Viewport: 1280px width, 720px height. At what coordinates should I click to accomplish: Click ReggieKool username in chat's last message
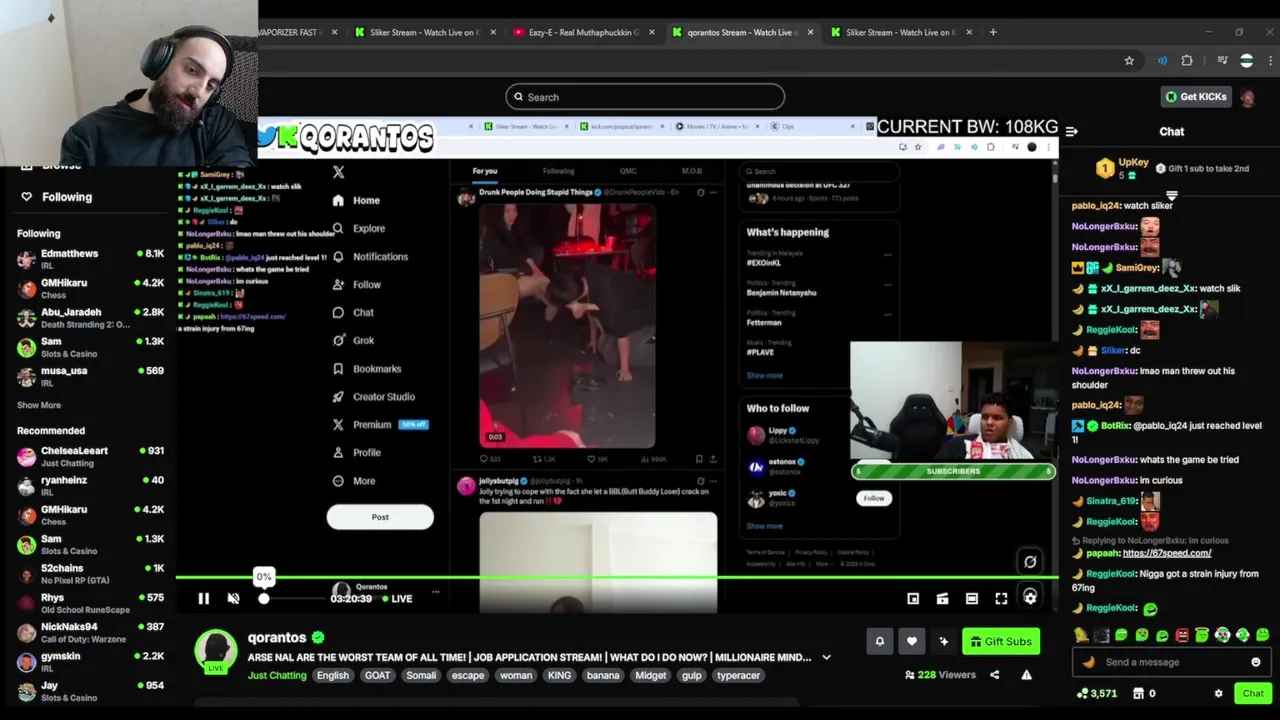point(1110,608)
